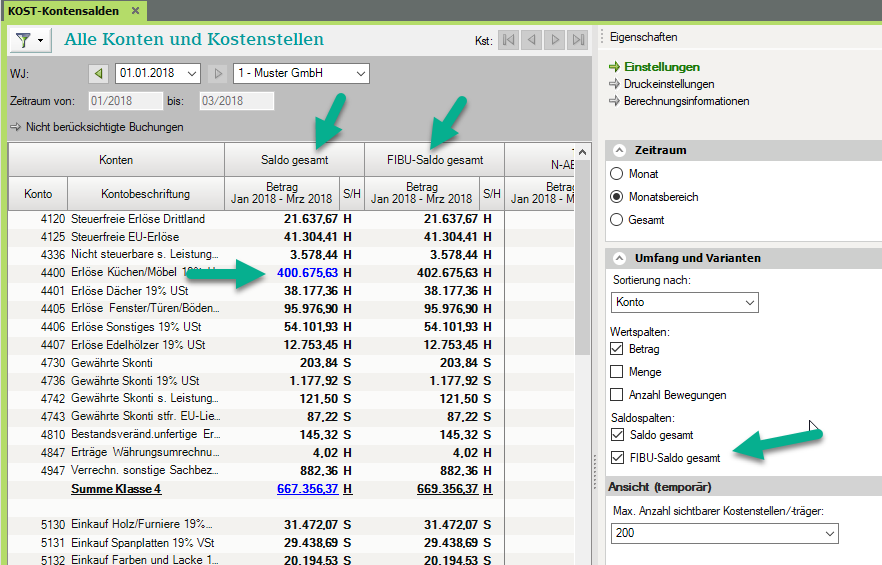The height and width of the screenshot is (565, 882).
Task: Collapse the Zeitraum section
Action: (x=619, y=150)
